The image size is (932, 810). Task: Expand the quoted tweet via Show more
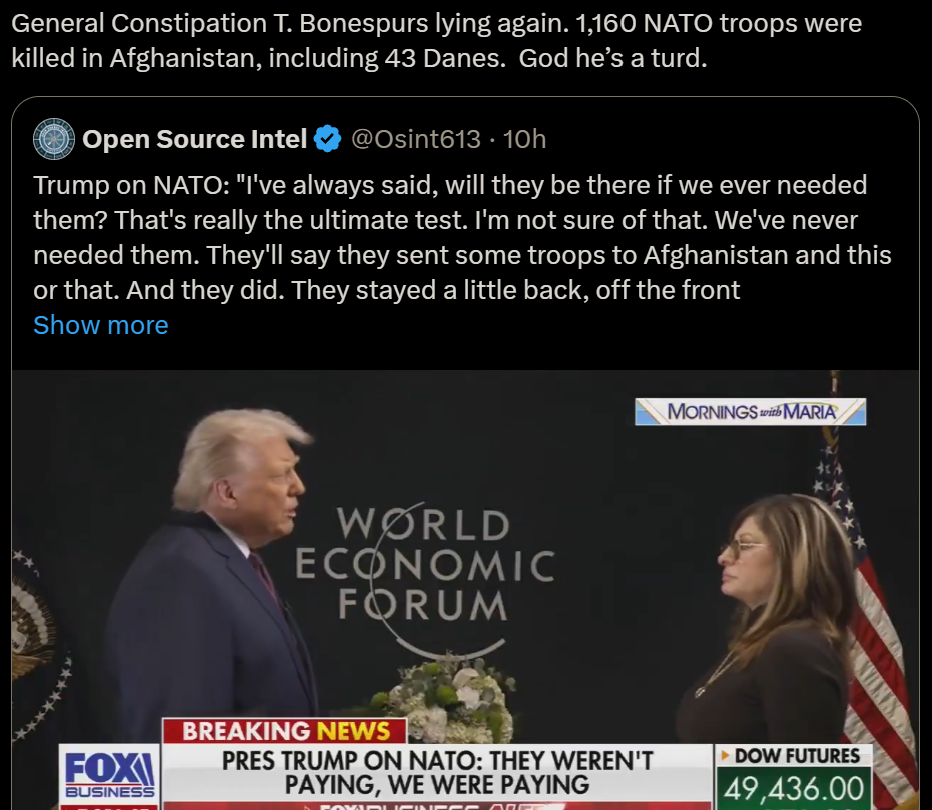101,325
